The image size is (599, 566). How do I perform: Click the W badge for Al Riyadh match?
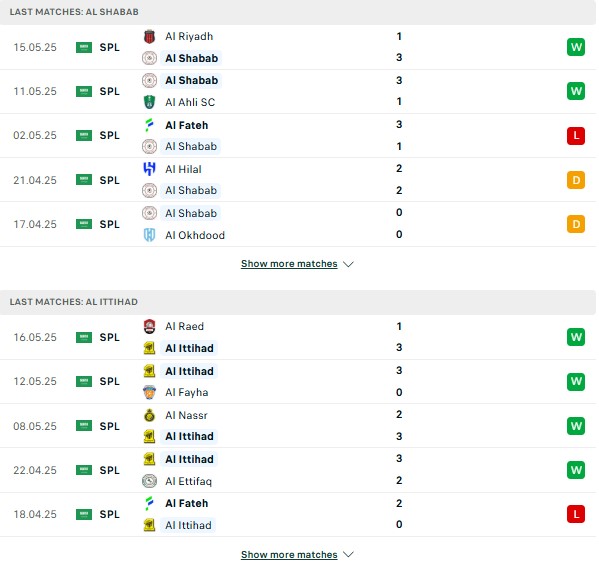point(576,47)
